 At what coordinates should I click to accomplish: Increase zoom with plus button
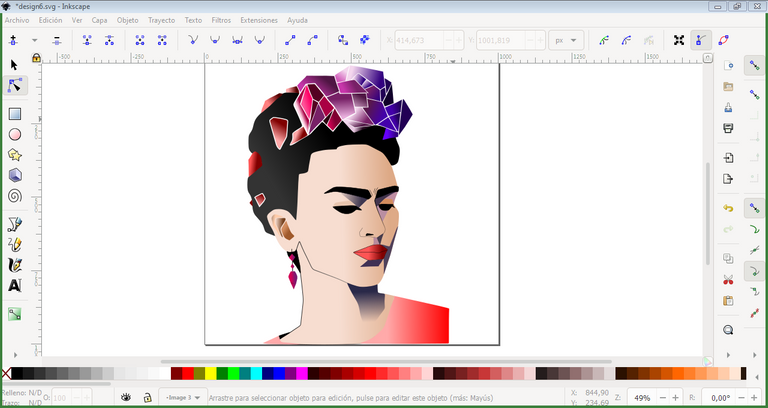675,398
